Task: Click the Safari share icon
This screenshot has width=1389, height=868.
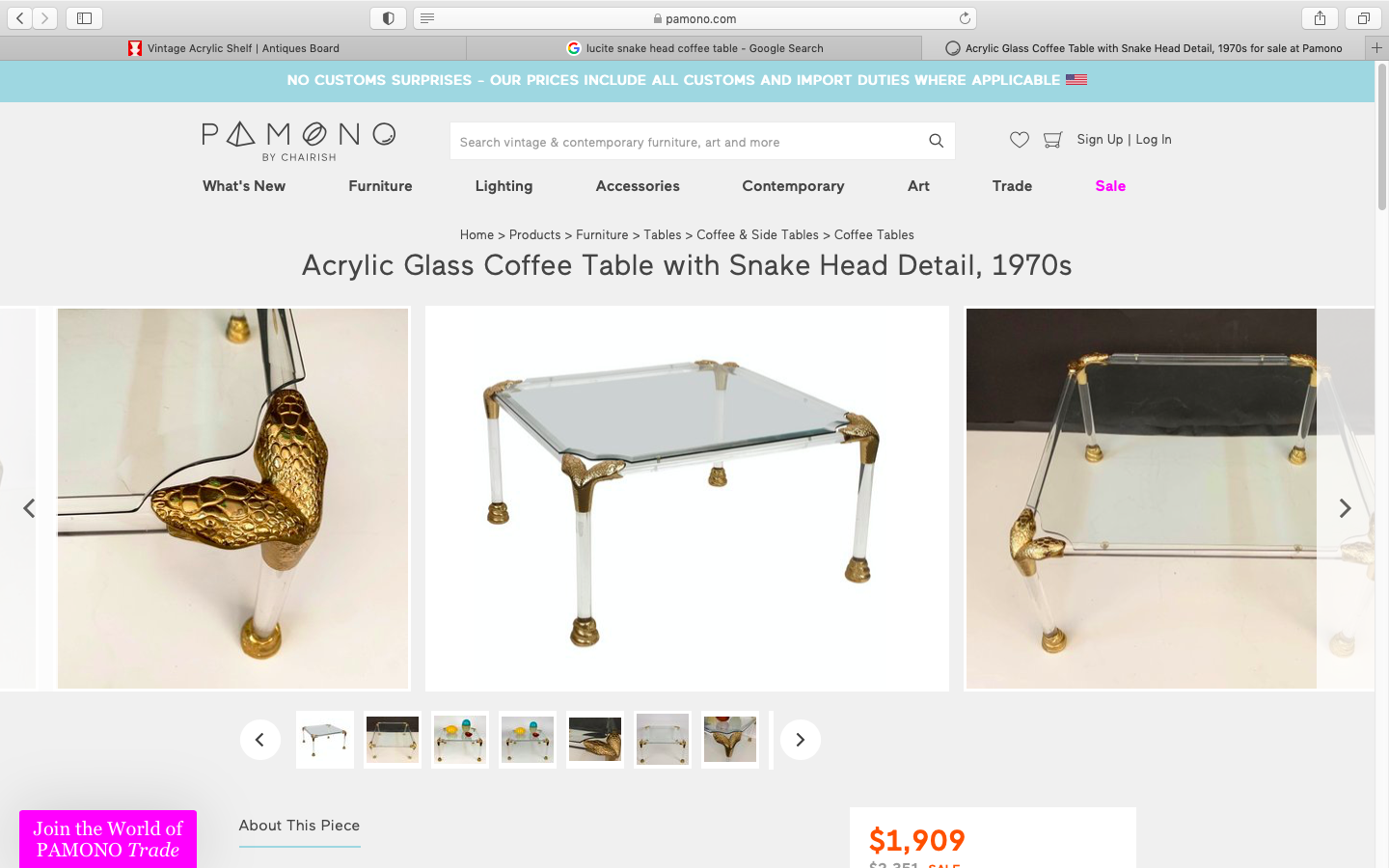Action: [x=1320, y=18]
